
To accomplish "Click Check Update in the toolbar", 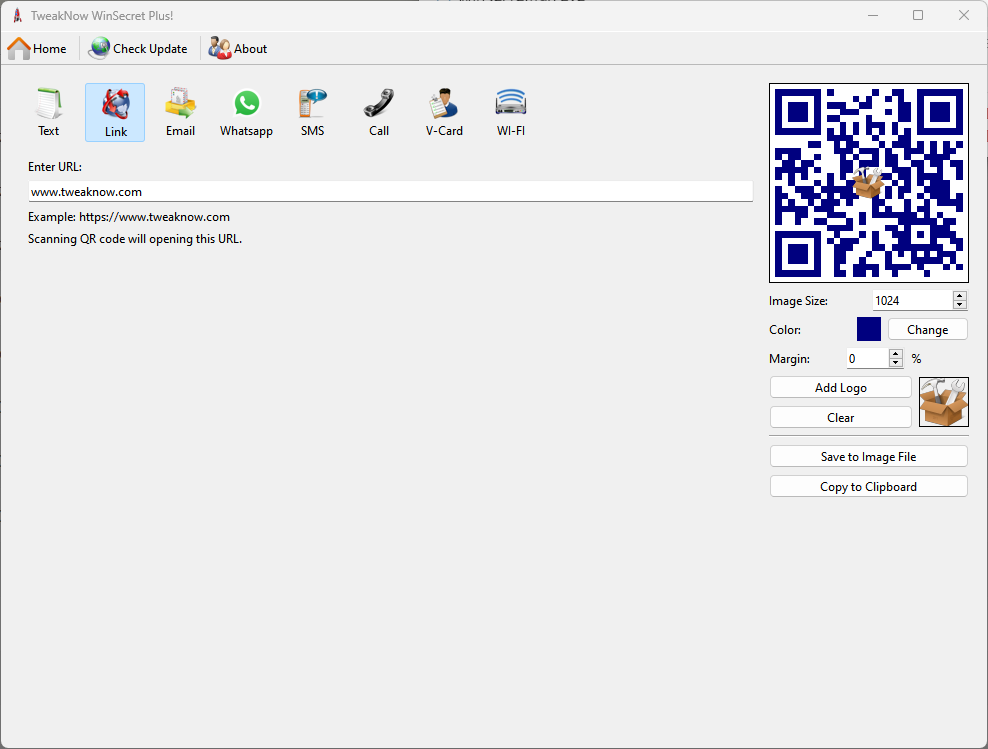I will [x=138, y=49].
